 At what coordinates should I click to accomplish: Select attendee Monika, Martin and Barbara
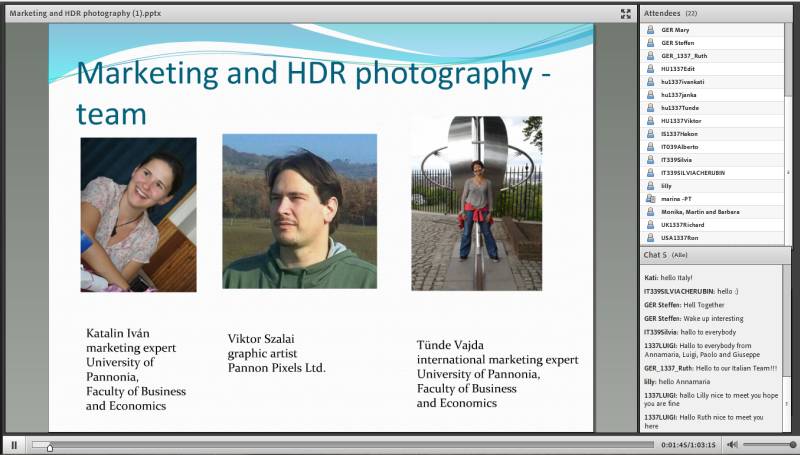tap(702, 212)
